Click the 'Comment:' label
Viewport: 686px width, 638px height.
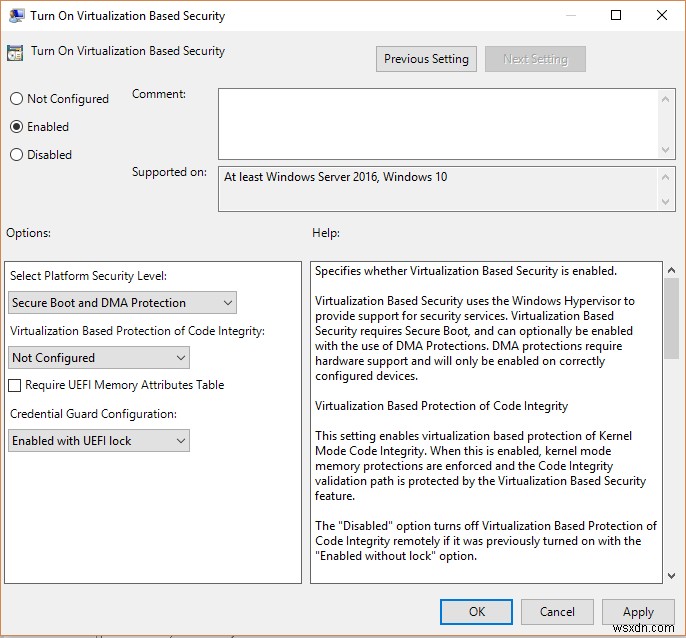pyautogui.click(x=159, y=94)
